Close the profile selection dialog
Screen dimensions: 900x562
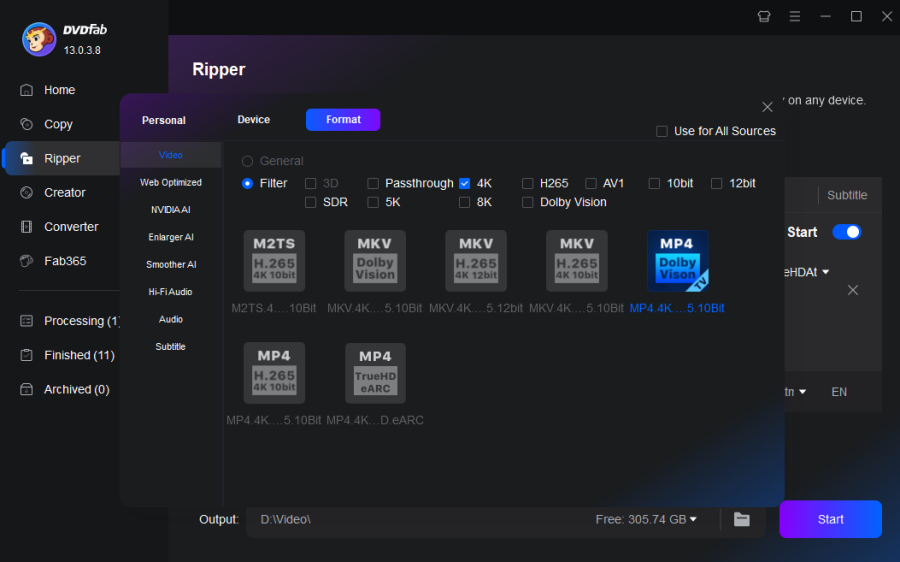(767, 107)
